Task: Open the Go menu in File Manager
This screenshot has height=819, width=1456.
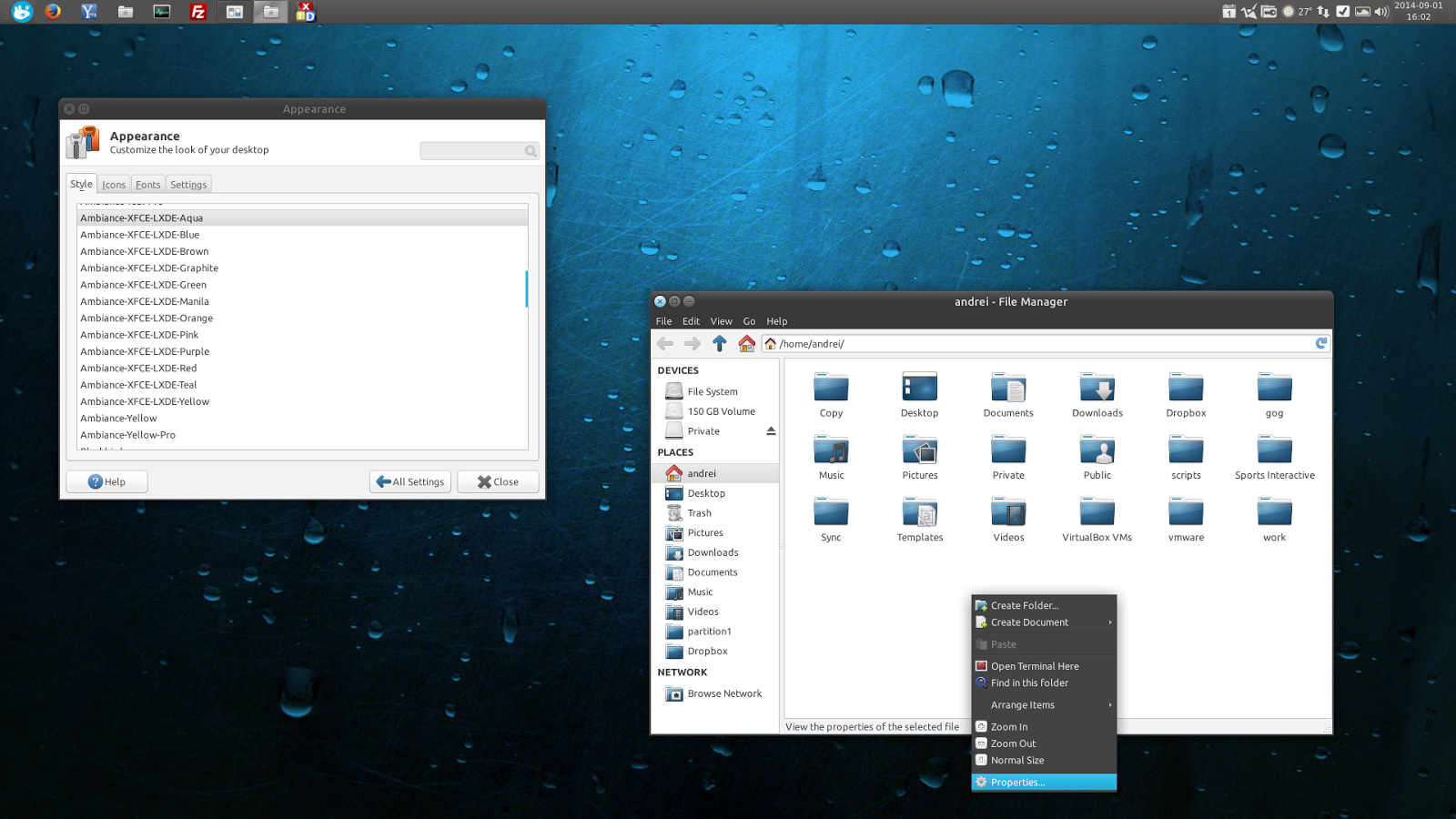Action: (x=749, y=320)
